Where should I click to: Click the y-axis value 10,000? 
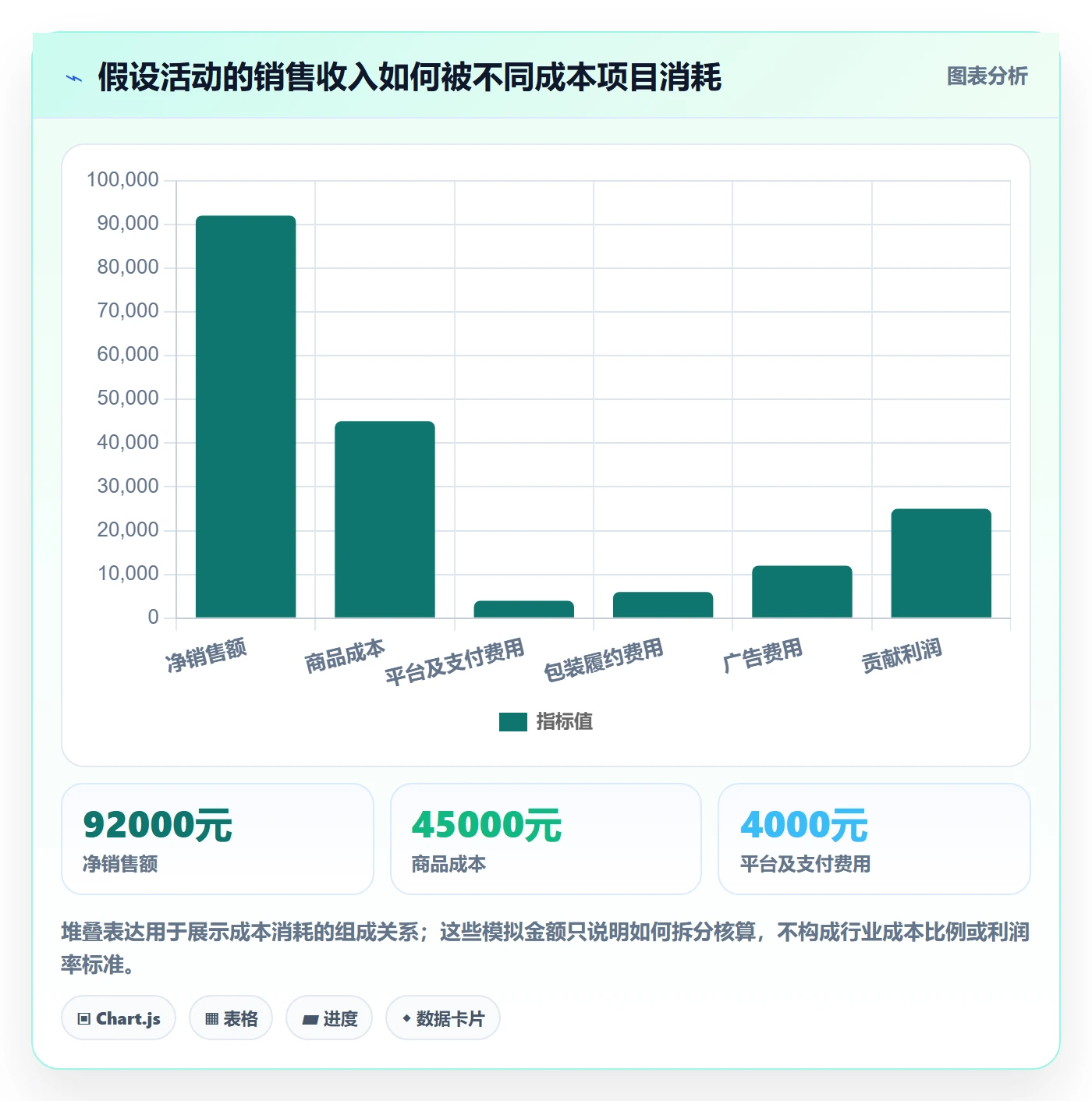128,574
